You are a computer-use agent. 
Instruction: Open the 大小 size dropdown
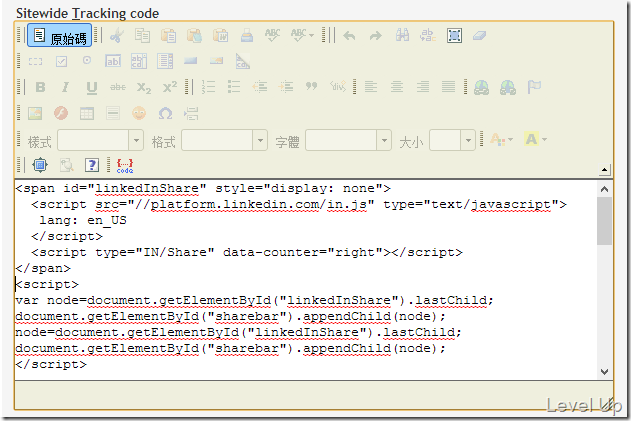452,140
